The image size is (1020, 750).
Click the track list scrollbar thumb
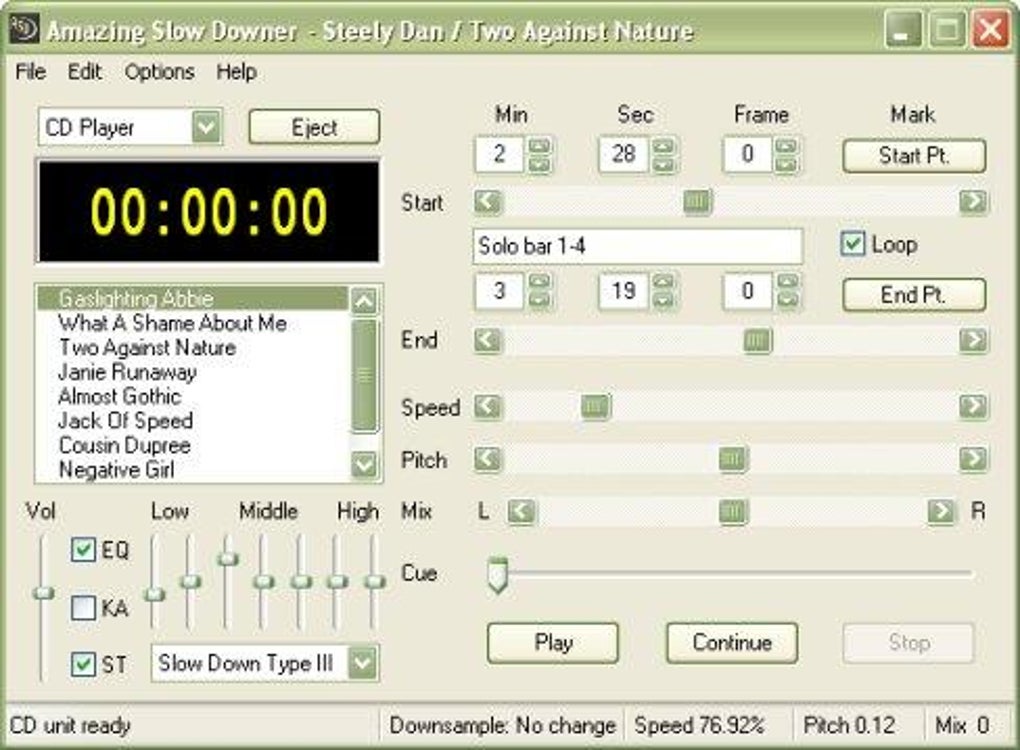tap(364, 375)
